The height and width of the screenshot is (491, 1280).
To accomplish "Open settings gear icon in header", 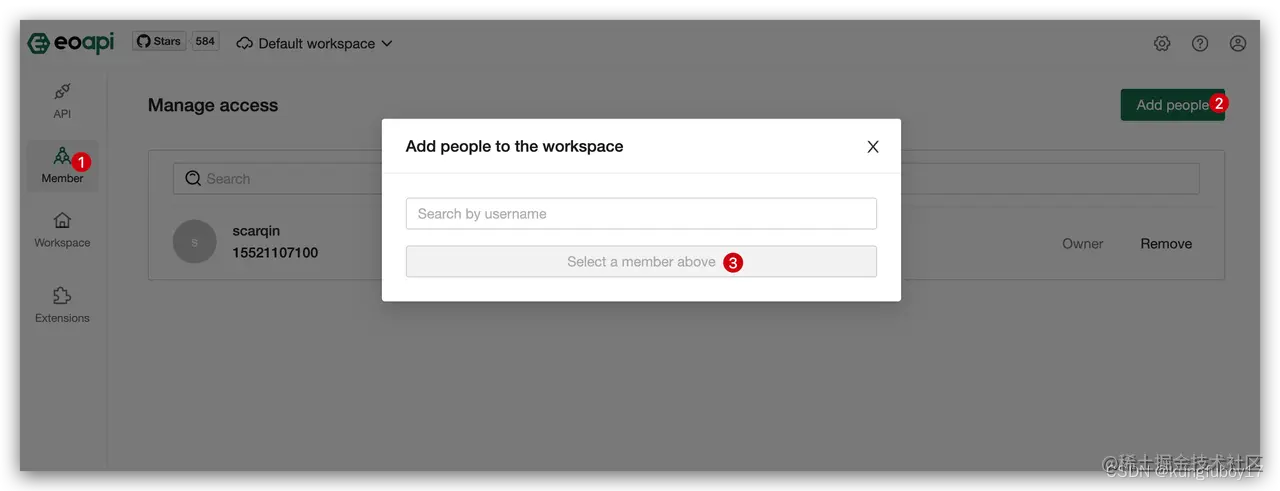I will (x=1162, y=43).
